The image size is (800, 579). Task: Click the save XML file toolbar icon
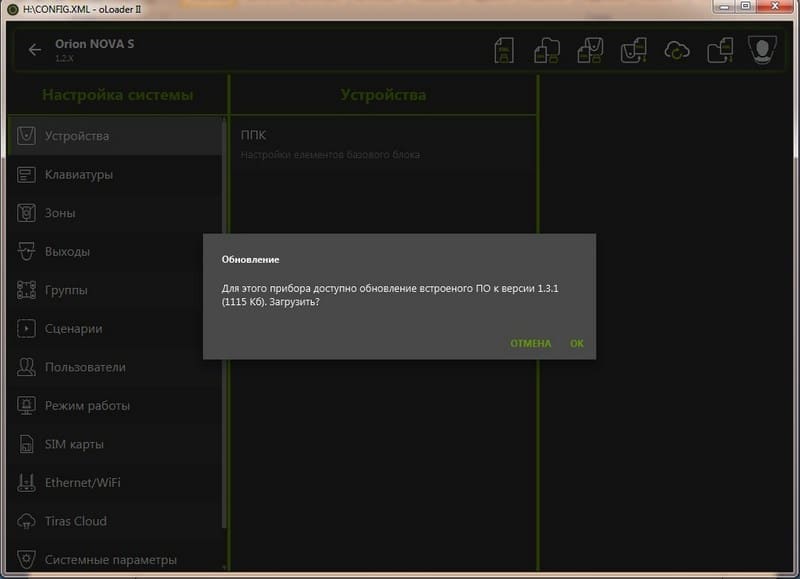point(504,51)
